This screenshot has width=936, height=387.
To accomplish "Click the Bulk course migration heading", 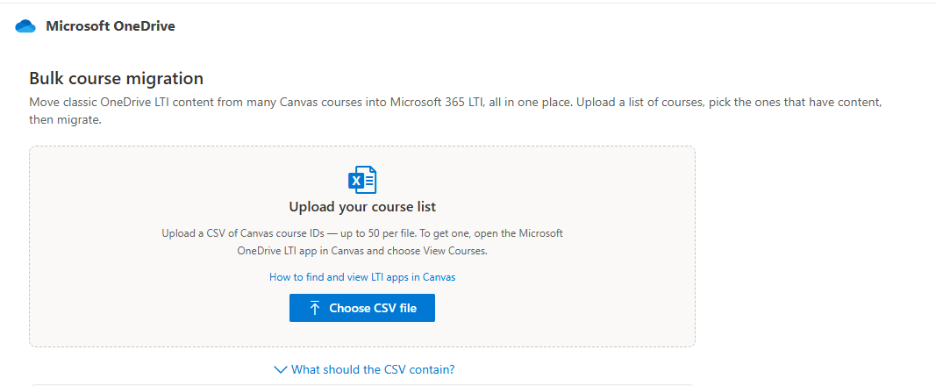I will [x=116, y=78].
